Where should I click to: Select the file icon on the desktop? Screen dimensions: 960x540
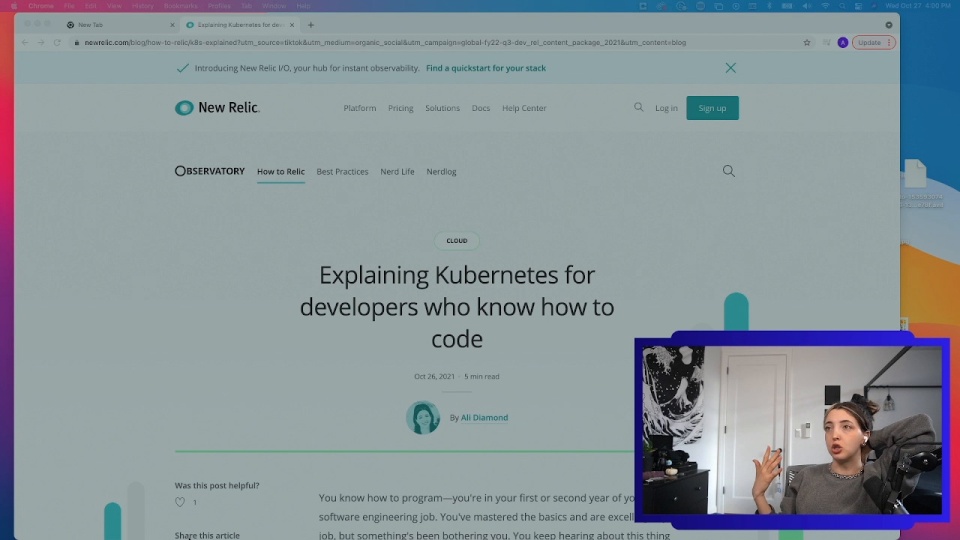[915, 173]
